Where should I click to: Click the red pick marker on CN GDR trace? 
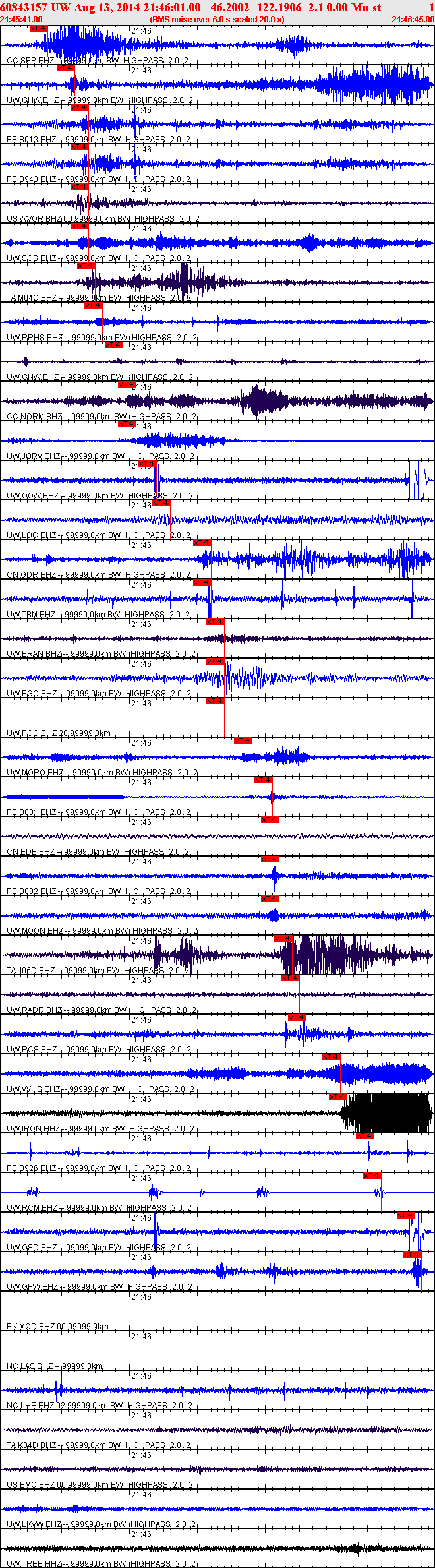pos(202,543)
